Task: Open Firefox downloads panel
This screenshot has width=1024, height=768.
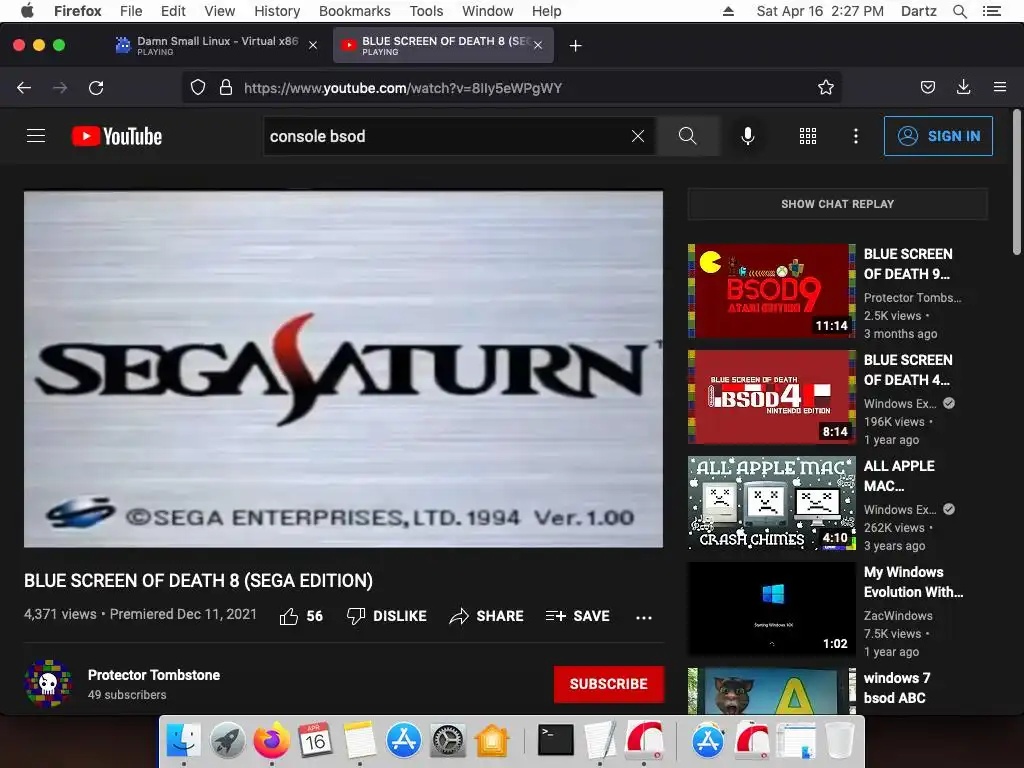Action: 963,88
